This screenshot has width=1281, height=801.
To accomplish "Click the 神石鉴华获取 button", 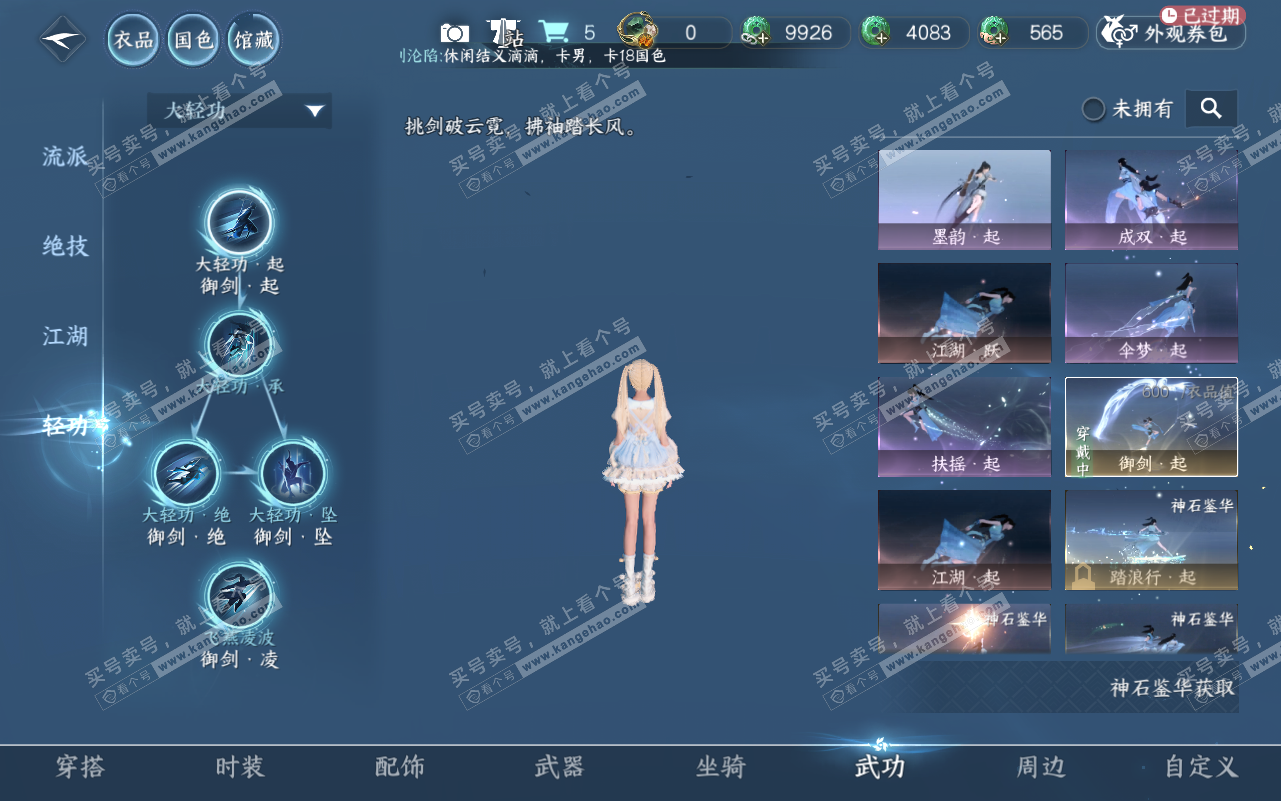I will (x=1172, y=688).
